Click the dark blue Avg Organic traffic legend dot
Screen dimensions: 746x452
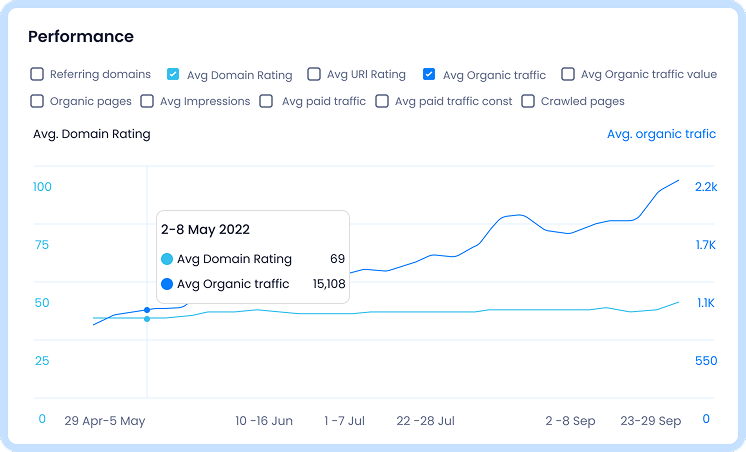pyautogui.click(x=167, y=284)
